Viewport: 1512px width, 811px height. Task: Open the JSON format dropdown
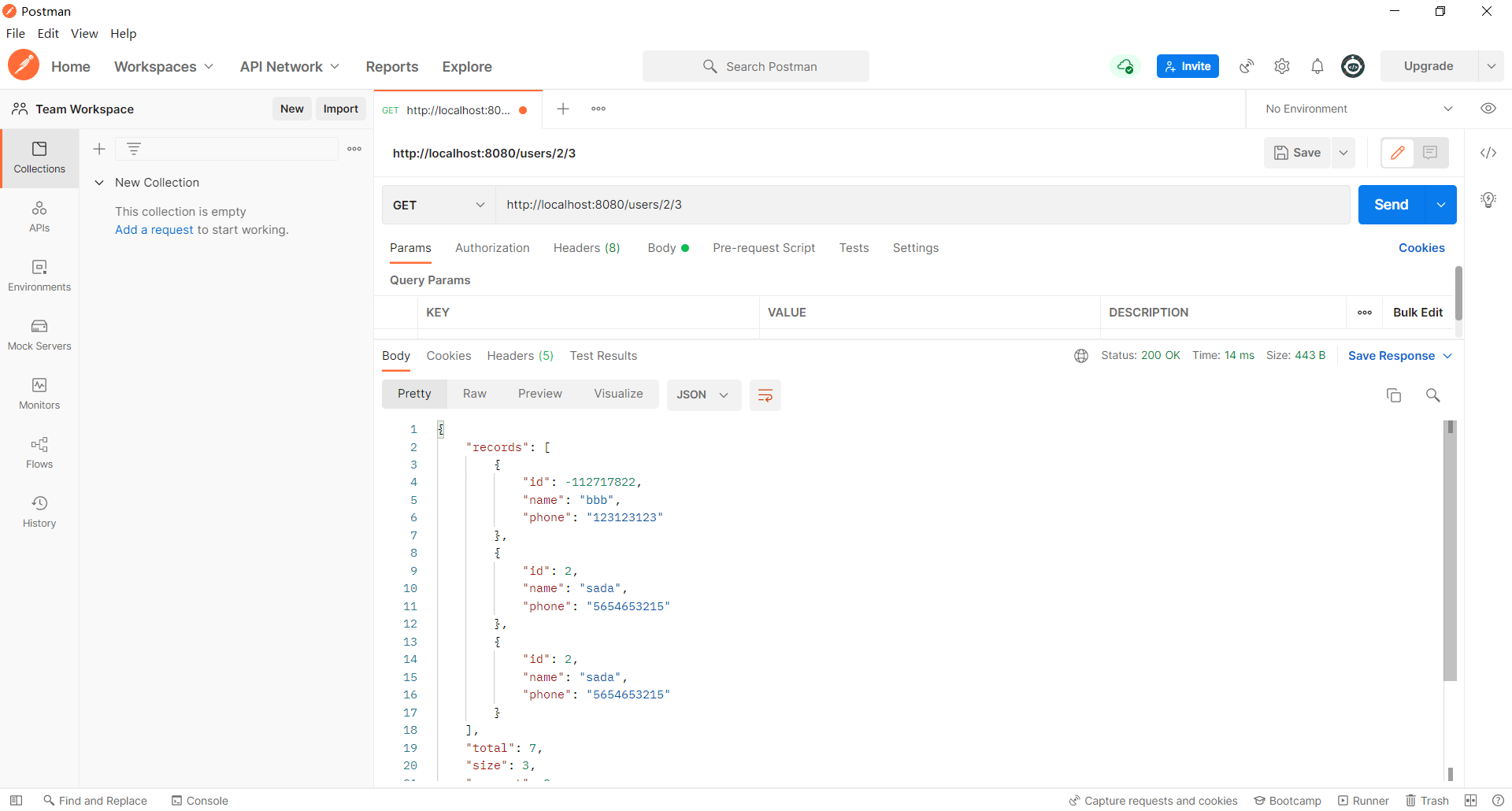(703, 395)
